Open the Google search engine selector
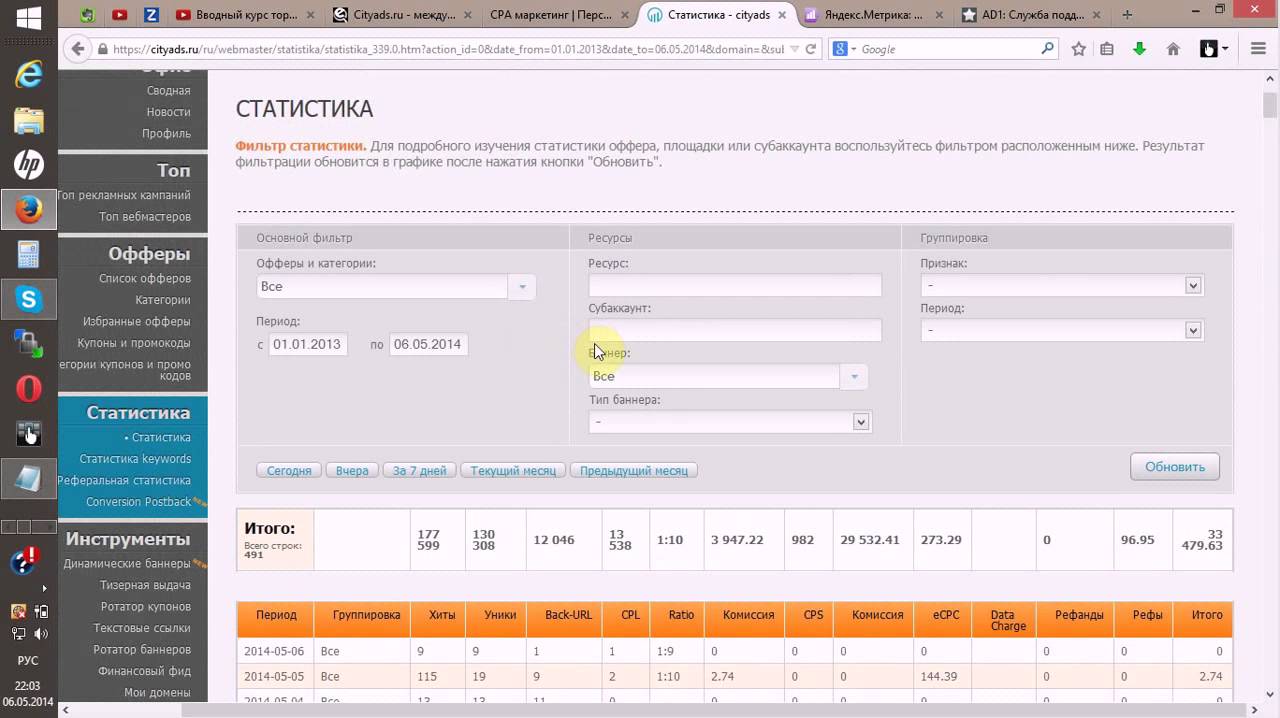Image resolution: width=1280 pixels, height=718 pixels. tap(842, 49)
